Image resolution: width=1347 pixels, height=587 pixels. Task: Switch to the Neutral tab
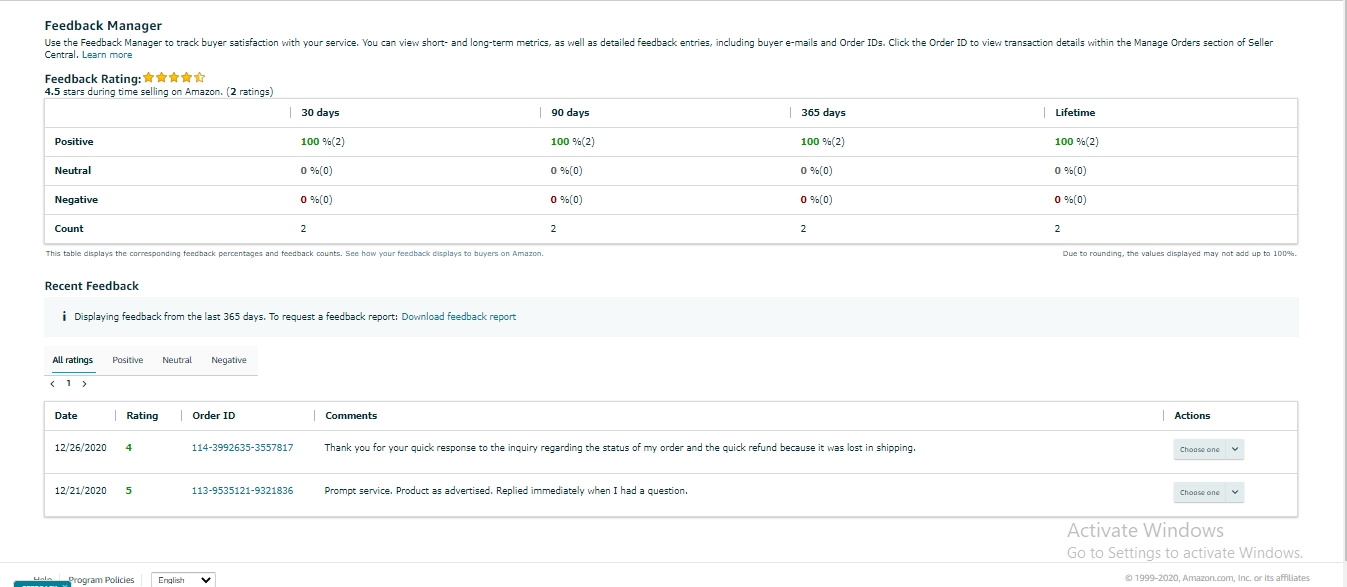point(177,360)
